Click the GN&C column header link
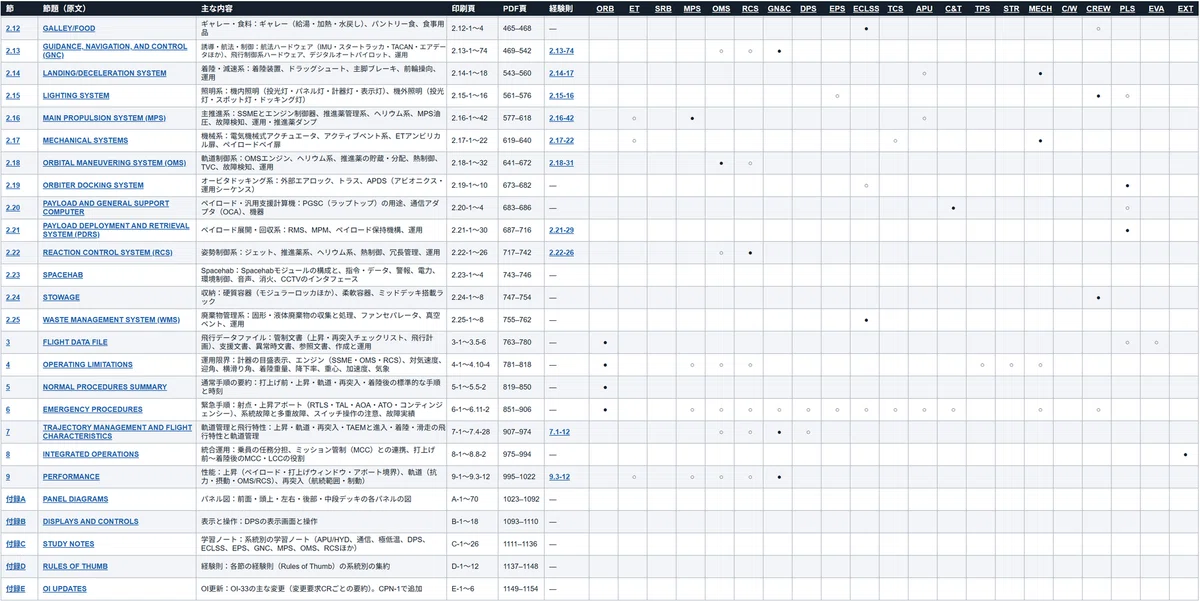Viewport: 1200px width, 601px height. [779, 8]
